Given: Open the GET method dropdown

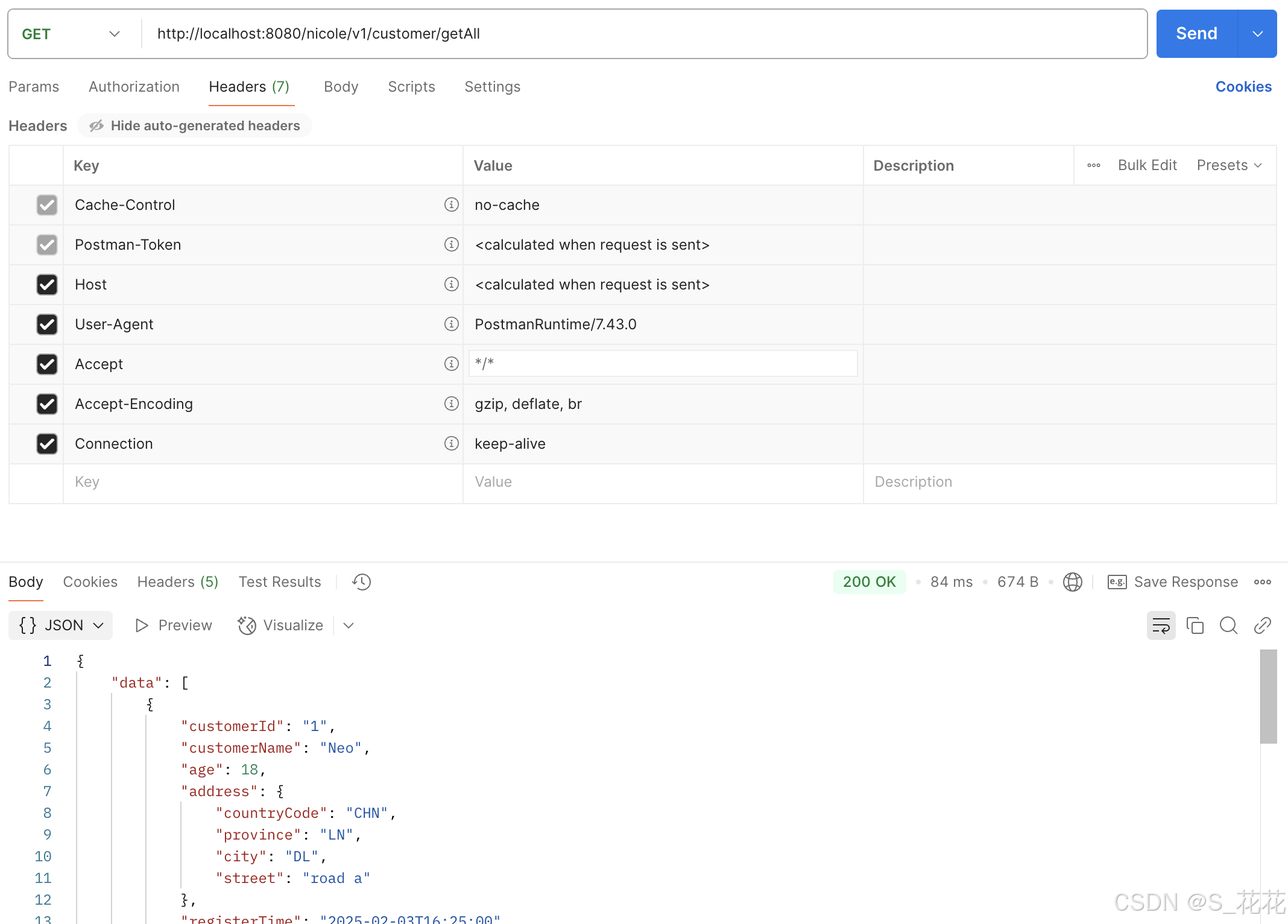Looking at the screenshot, I should 71,34.
